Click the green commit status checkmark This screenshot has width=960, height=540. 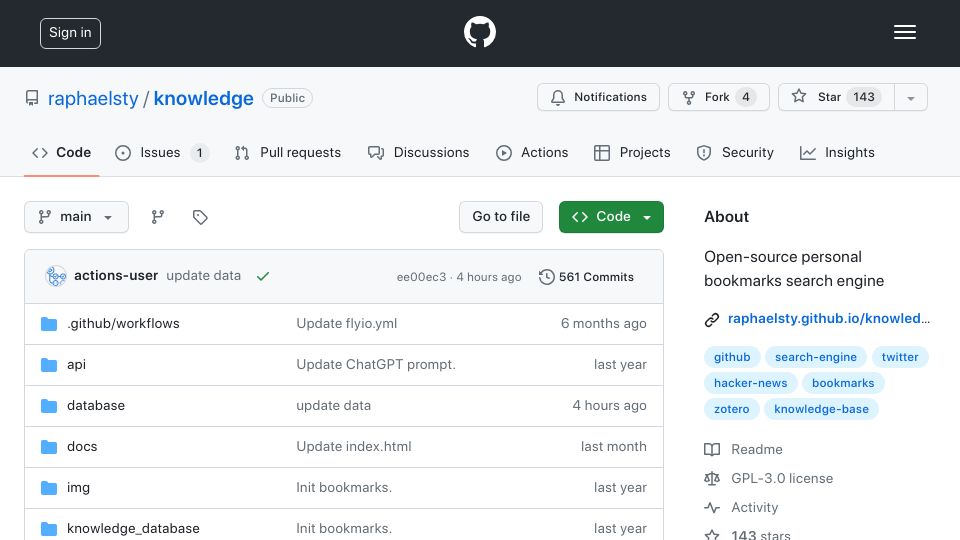pos(263,277)
